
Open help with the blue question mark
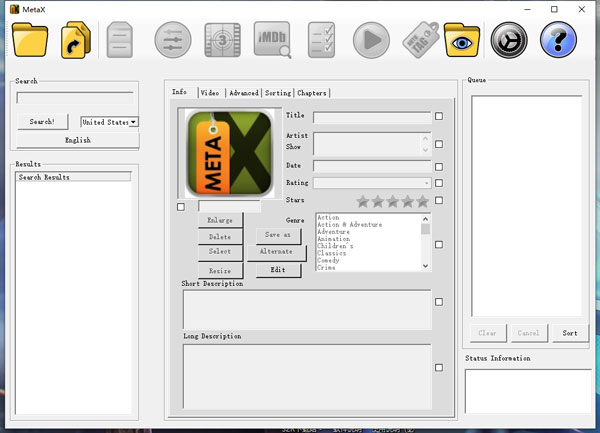pos(558,40)
